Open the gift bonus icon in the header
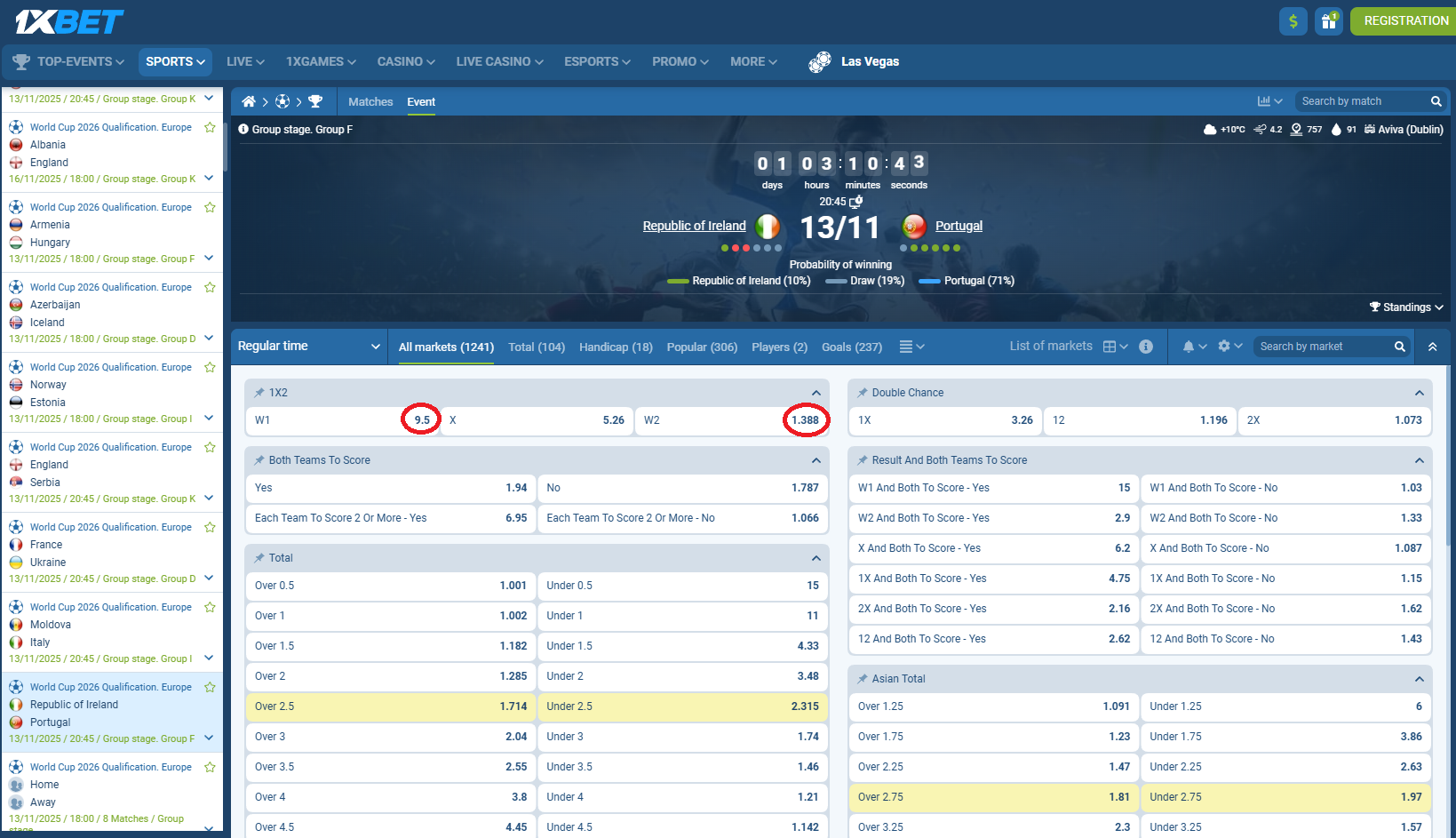The image size is (1456, 838). coord(1328,20)
